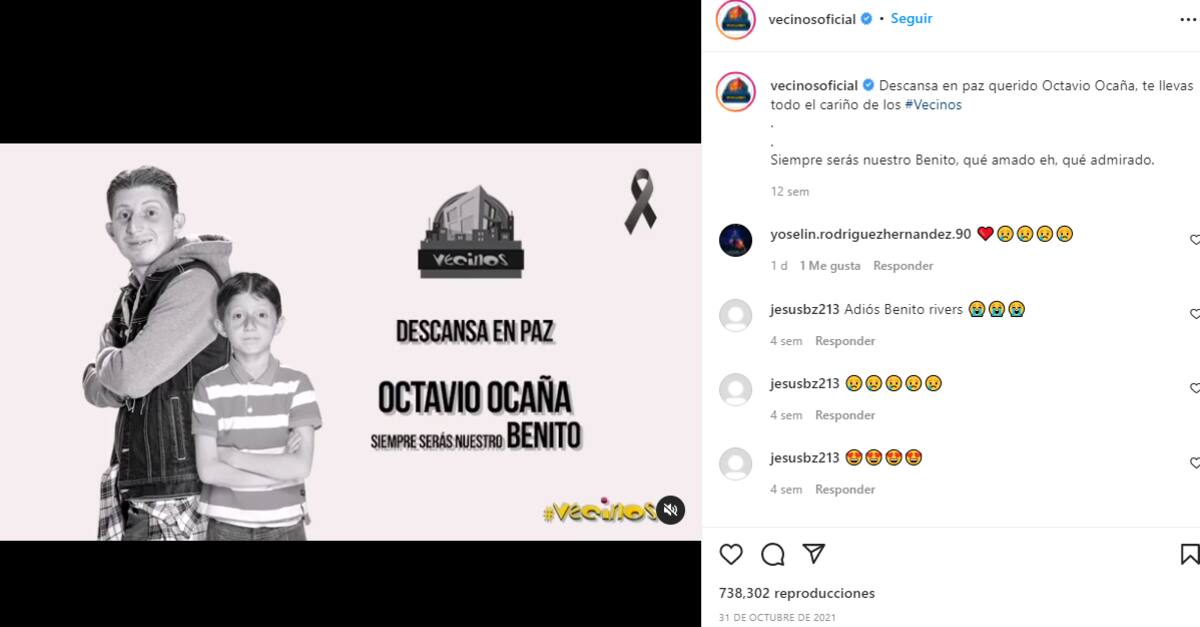
Task: Open comment bubble icon below post
Action: tap(772, 554)
